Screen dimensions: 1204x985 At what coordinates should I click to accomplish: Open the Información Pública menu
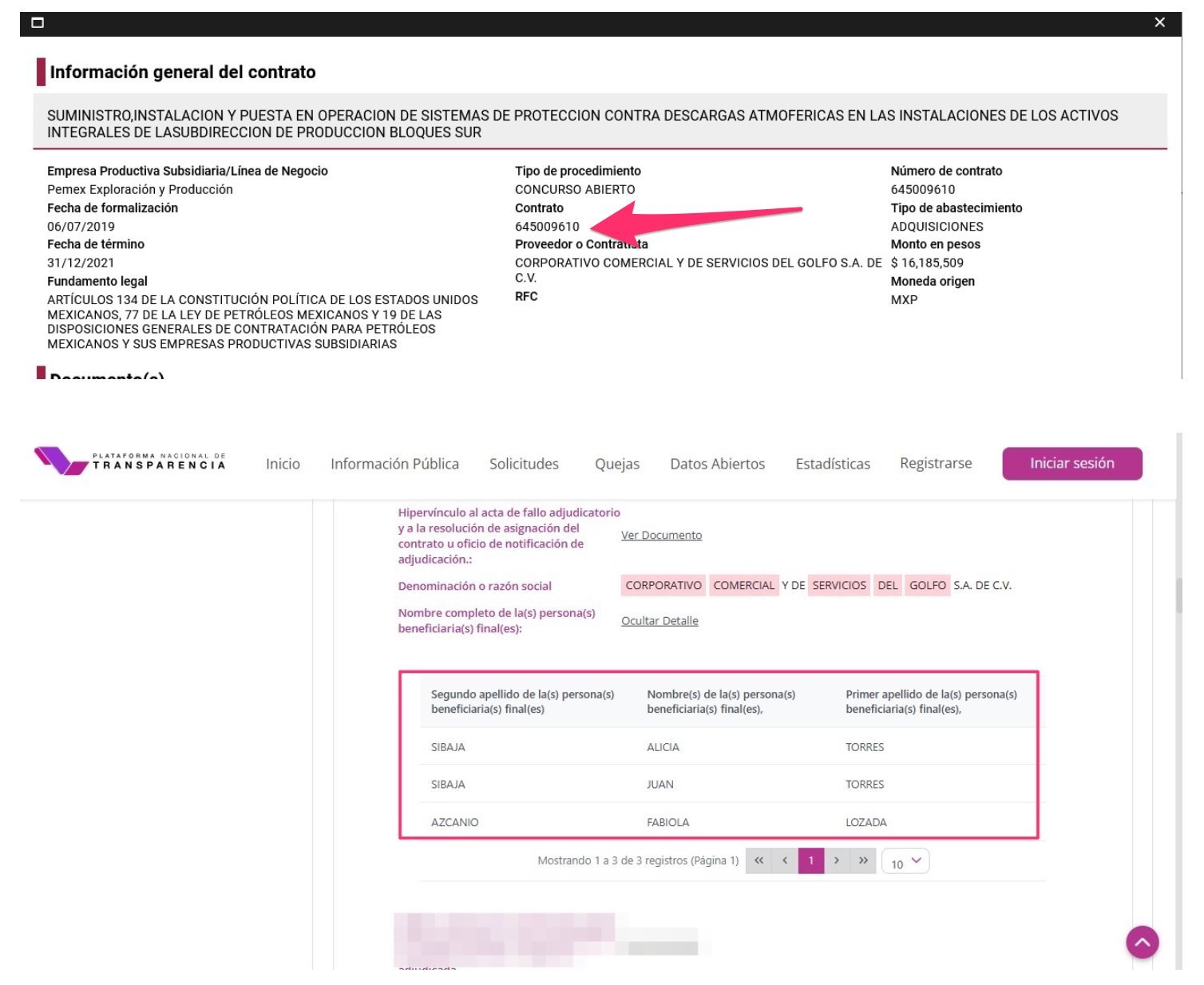coord(394,464)
